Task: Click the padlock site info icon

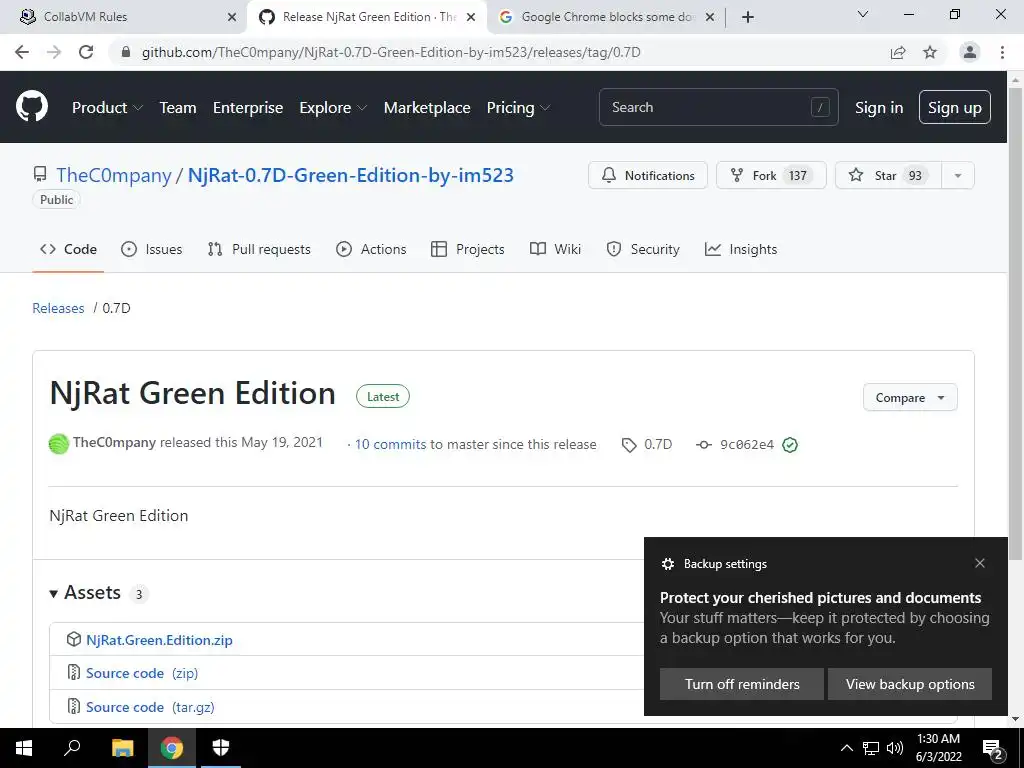Action: point(126,52)
